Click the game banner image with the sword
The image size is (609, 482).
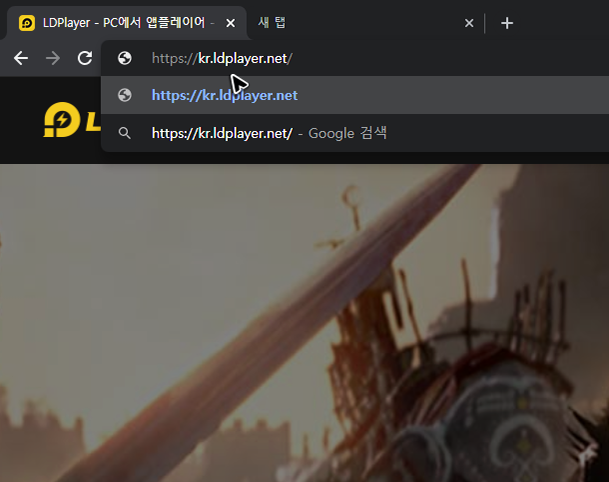tap(304, 323)
